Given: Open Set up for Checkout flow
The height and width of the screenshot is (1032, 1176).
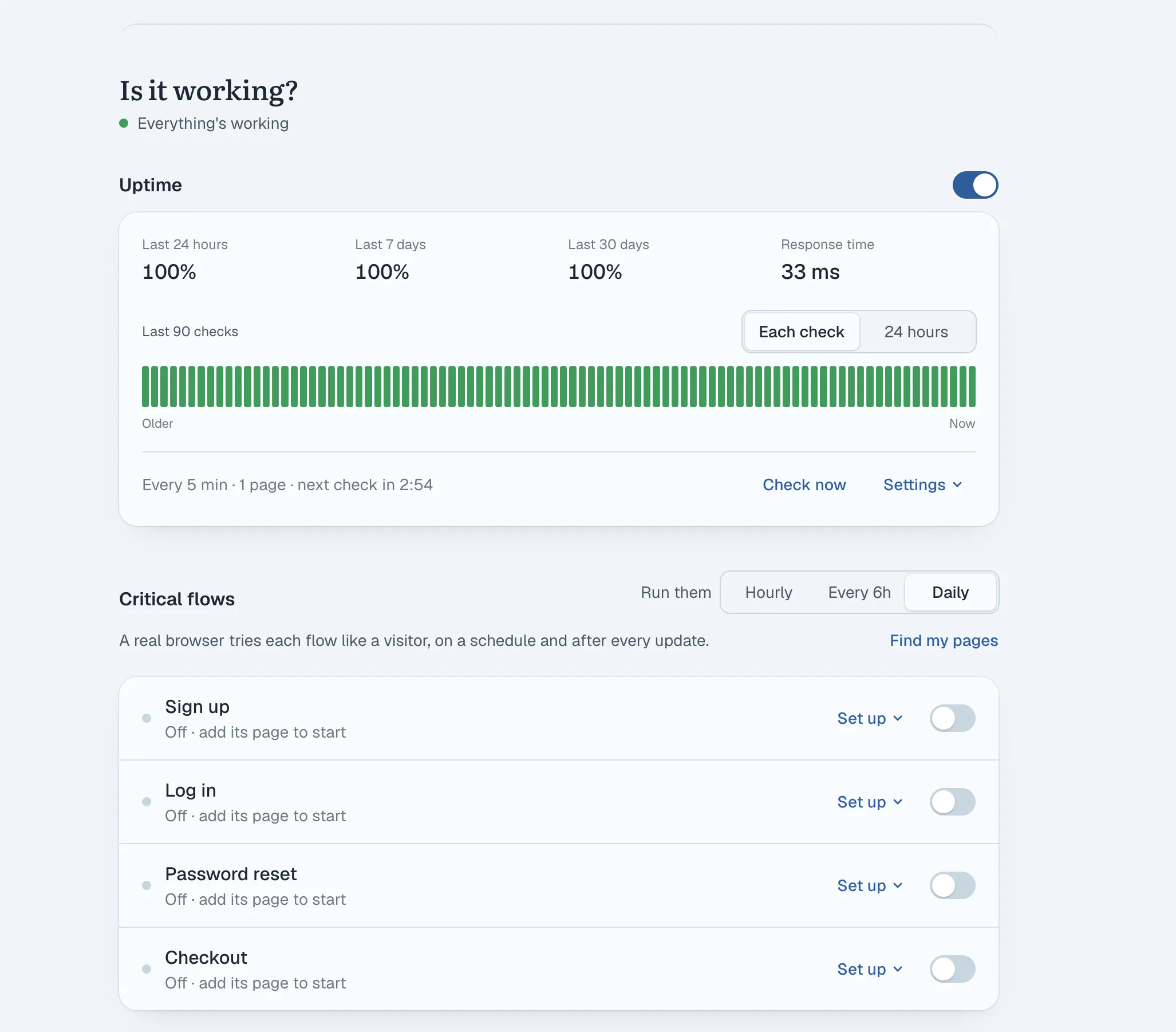Looking at the screenshot, I should point(870,969).
